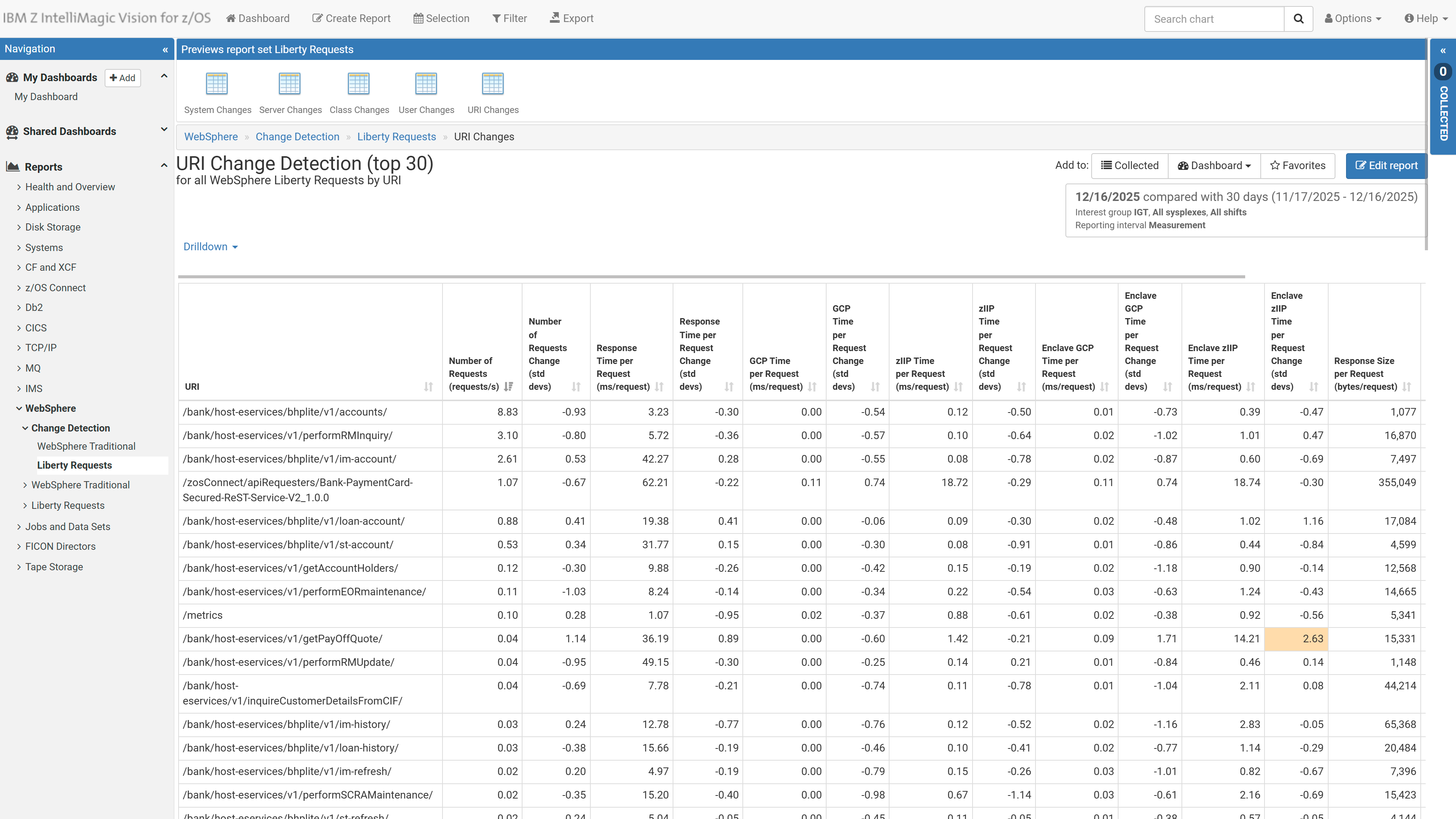Sort table by URI column
This screenshot has width=1456, height=819.
428,387
